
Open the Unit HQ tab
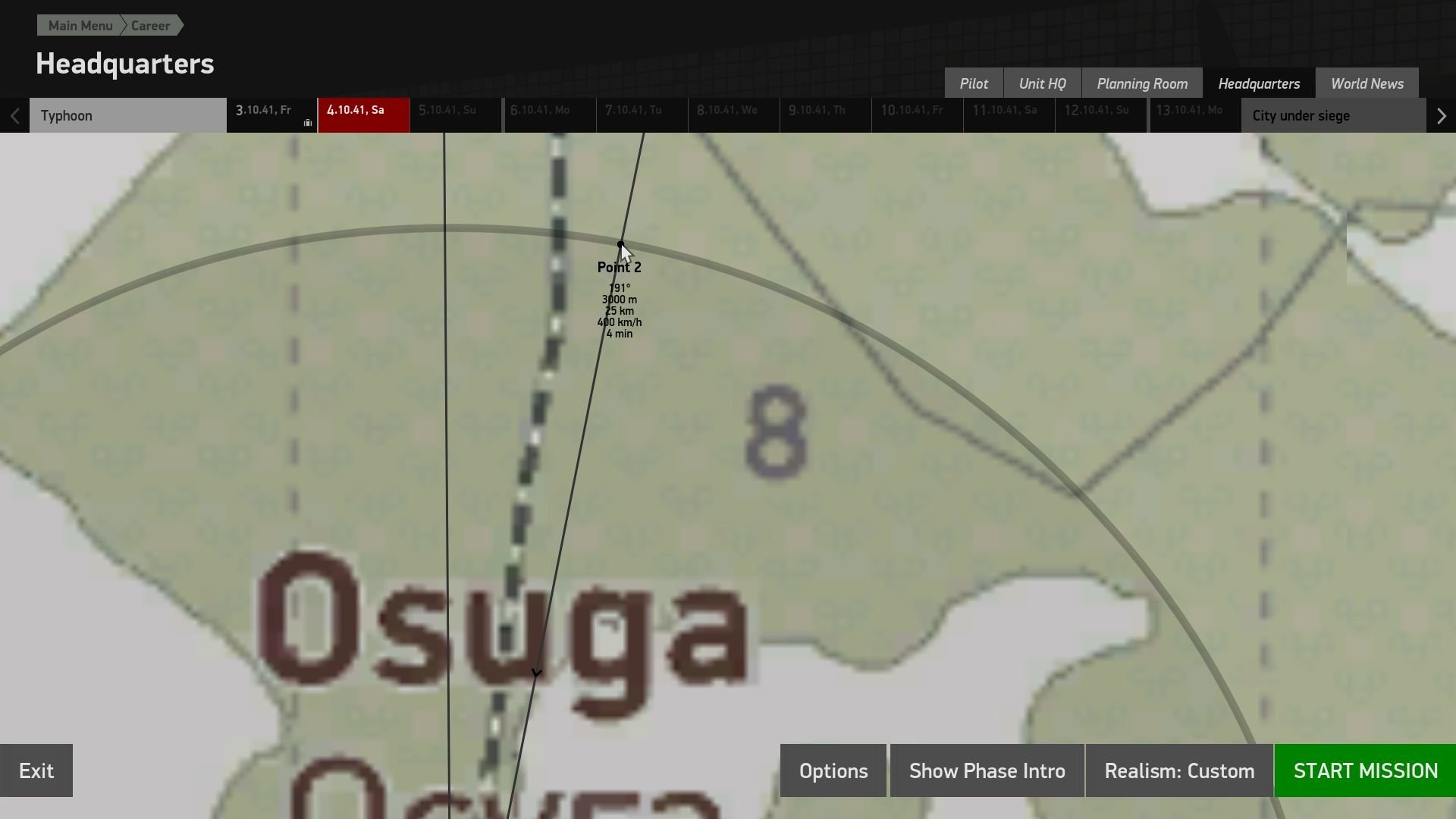[x=1042, y=83]
